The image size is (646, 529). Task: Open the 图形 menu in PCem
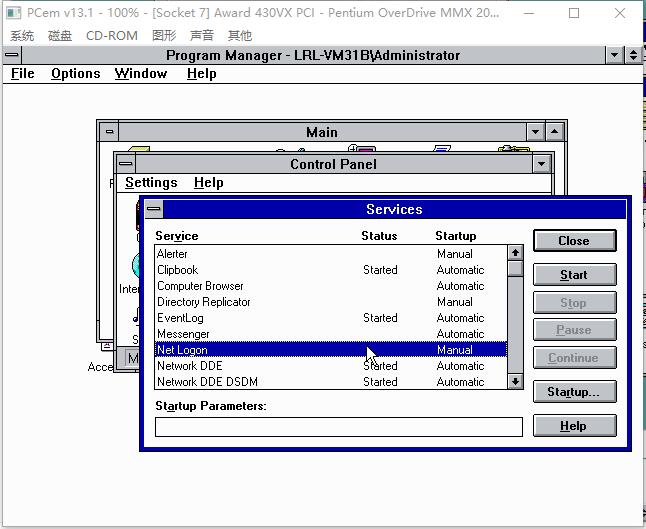pyautogui.click(x=164, y=35)
